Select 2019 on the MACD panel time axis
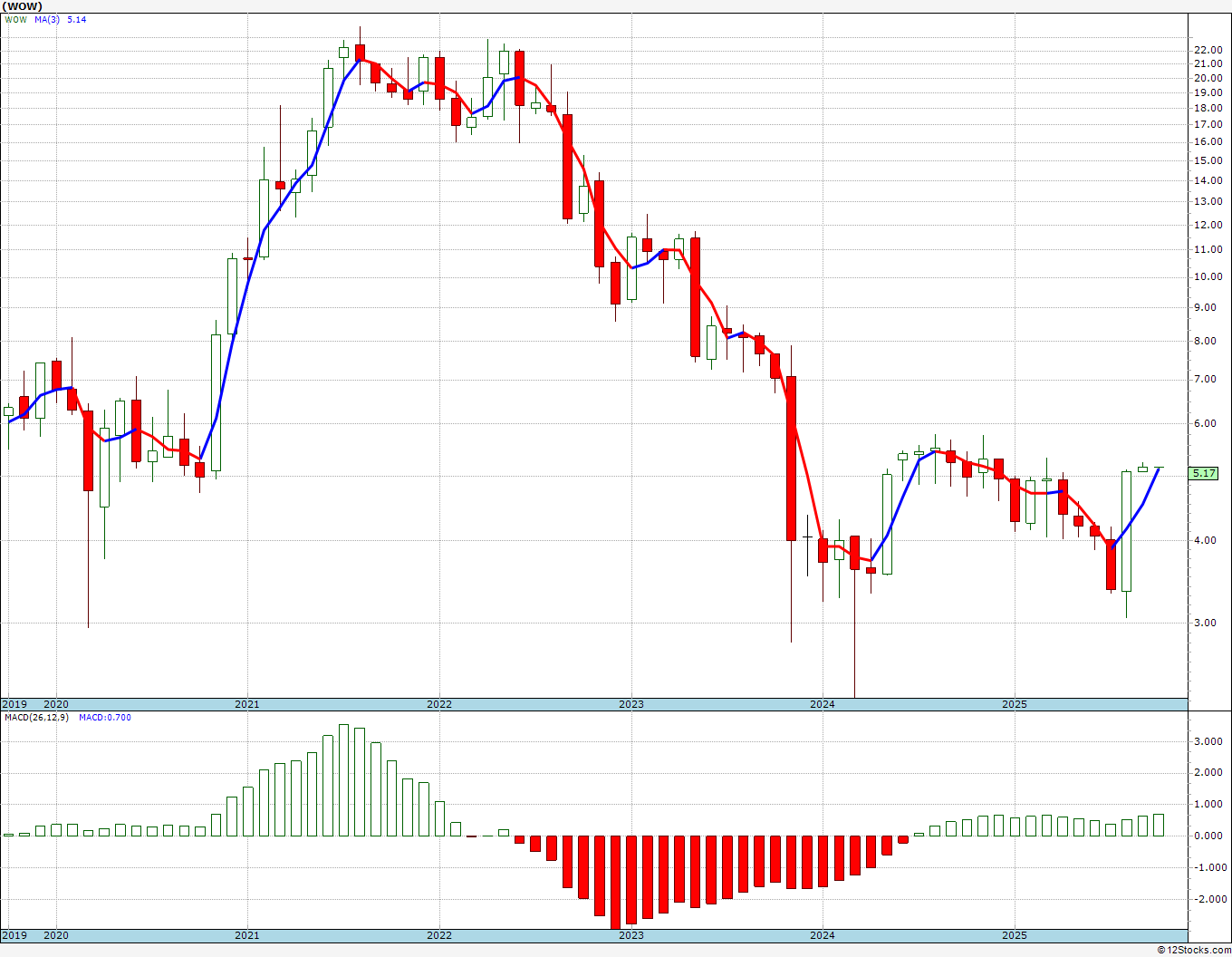This screenshot has width=1232, height=957. coord(14,935)
